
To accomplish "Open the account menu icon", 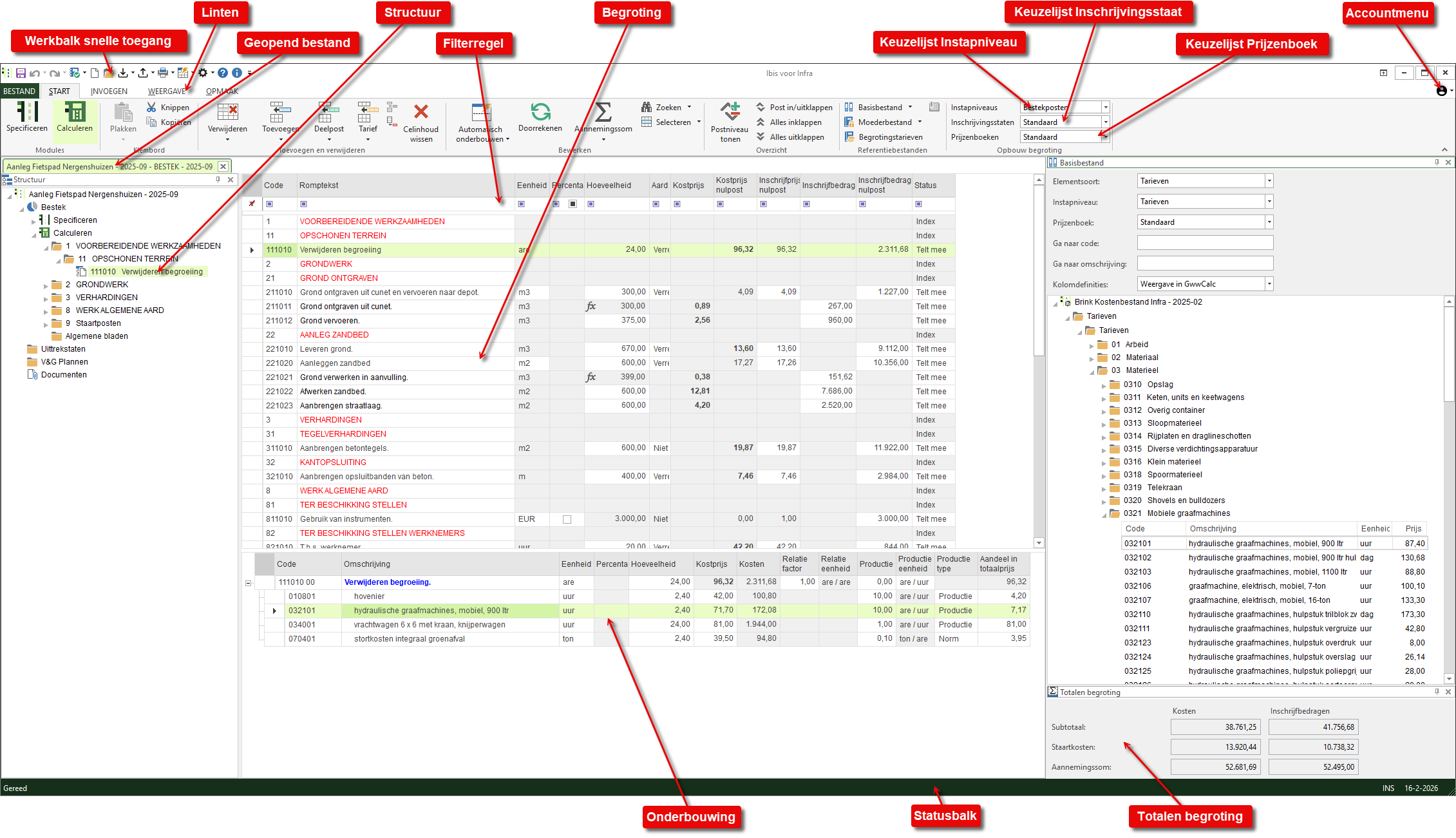I will 1441,91.
